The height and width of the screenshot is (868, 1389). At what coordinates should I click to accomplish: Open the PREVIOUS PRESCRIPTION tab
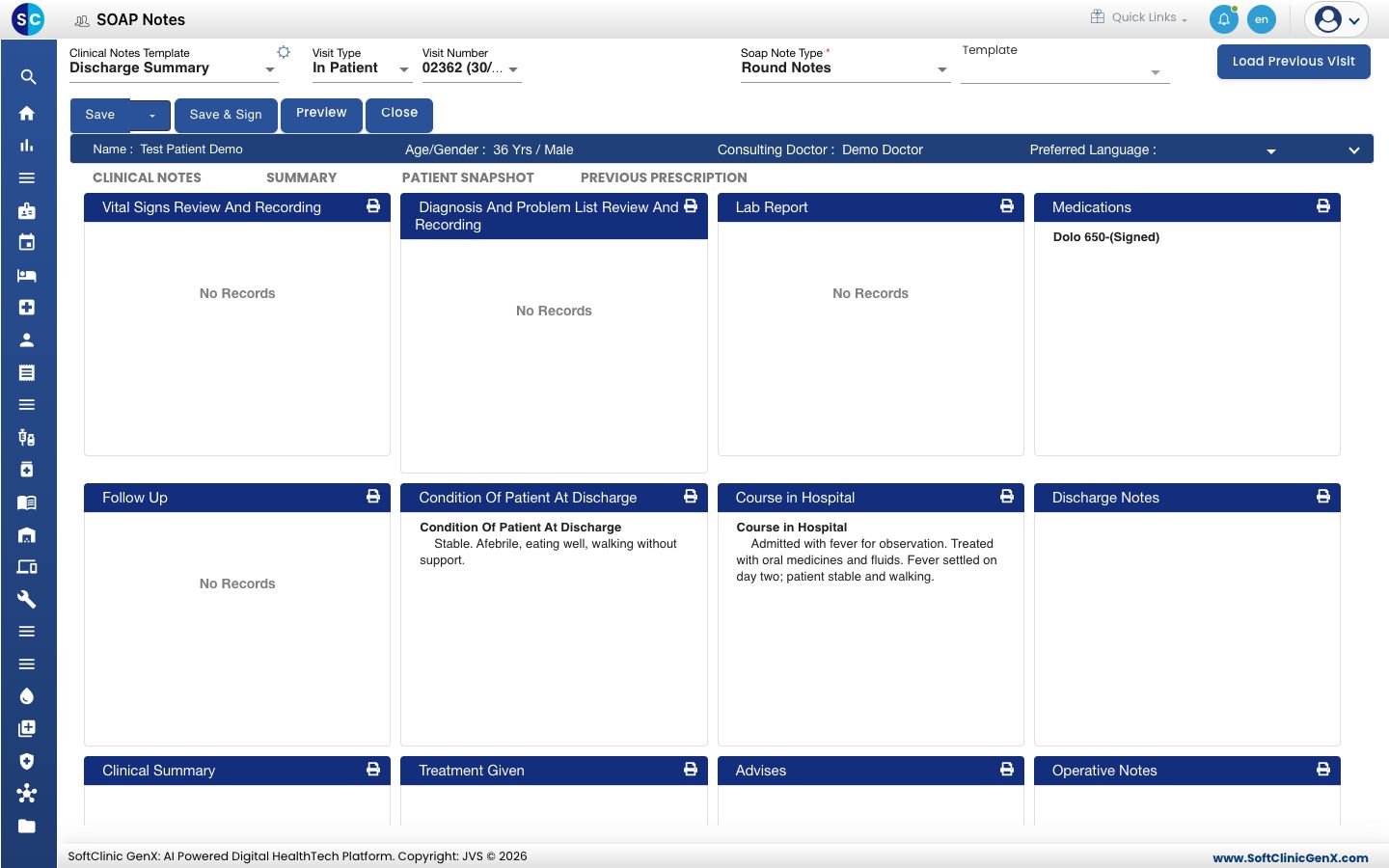click(x=664, y=177)
